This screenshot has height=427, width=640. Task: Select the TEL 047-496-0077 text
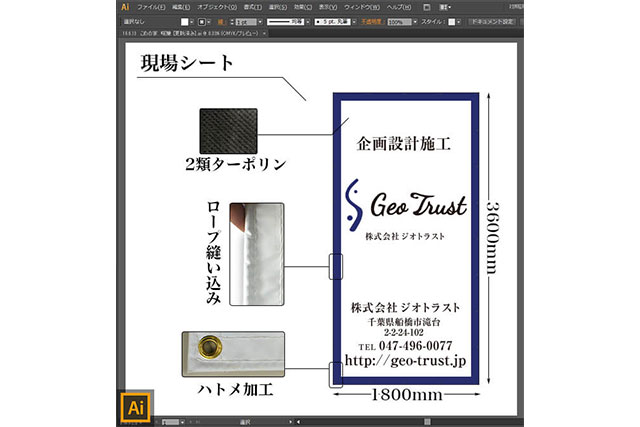405,346
